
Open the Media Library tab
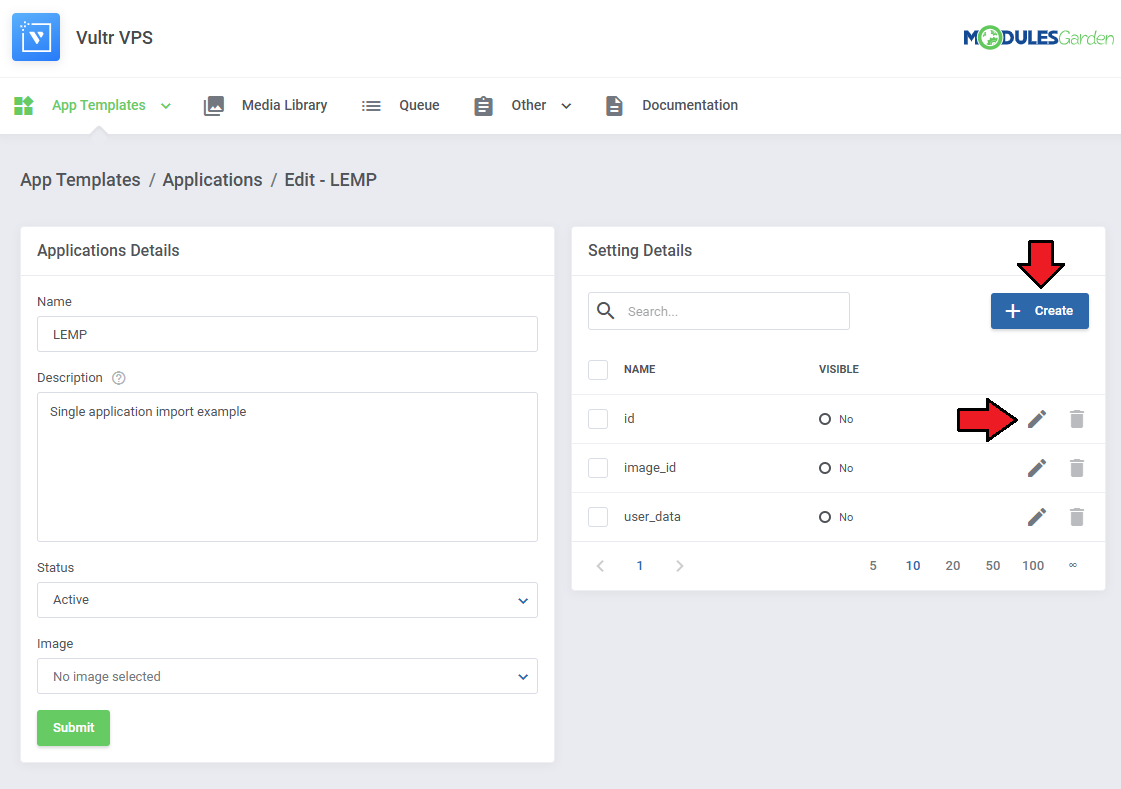(285, 105)
